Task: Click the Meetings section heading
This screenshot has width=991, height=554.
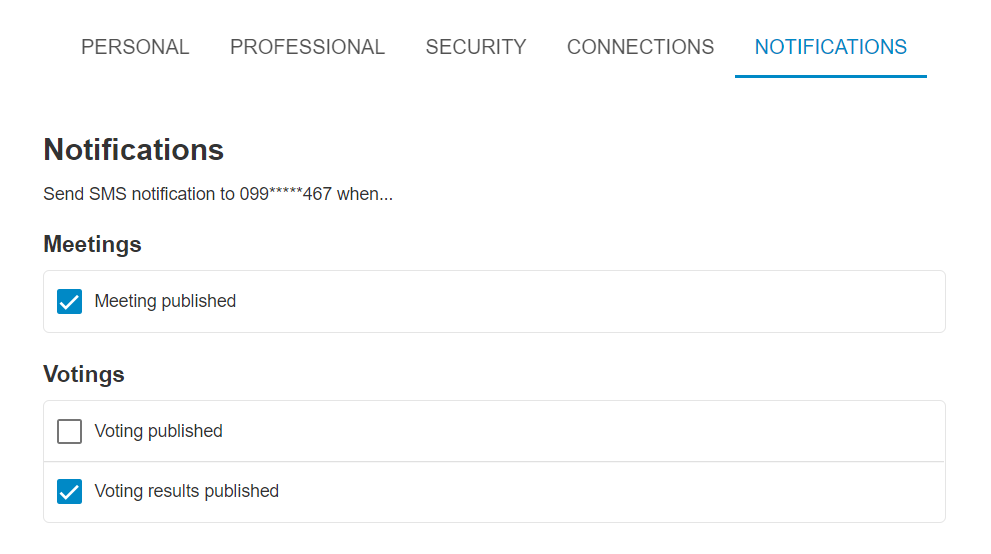Action: click(x=92, y=244)
